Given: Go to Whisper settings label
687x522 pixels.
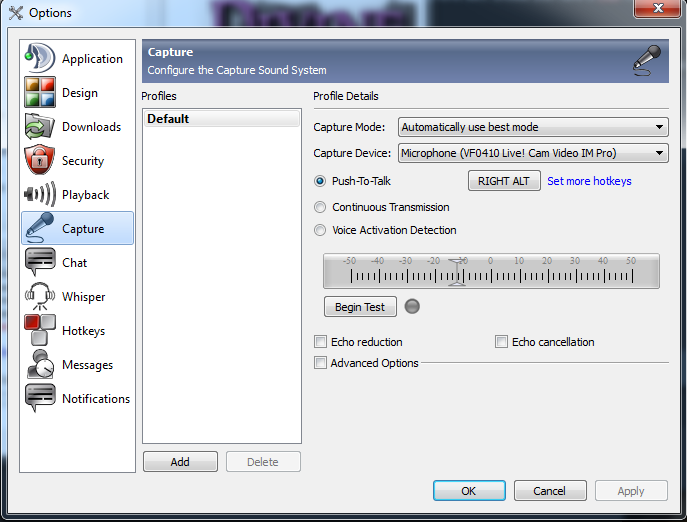Looking at the screenshot, I should pyautogui.click(x=84, y=297).
